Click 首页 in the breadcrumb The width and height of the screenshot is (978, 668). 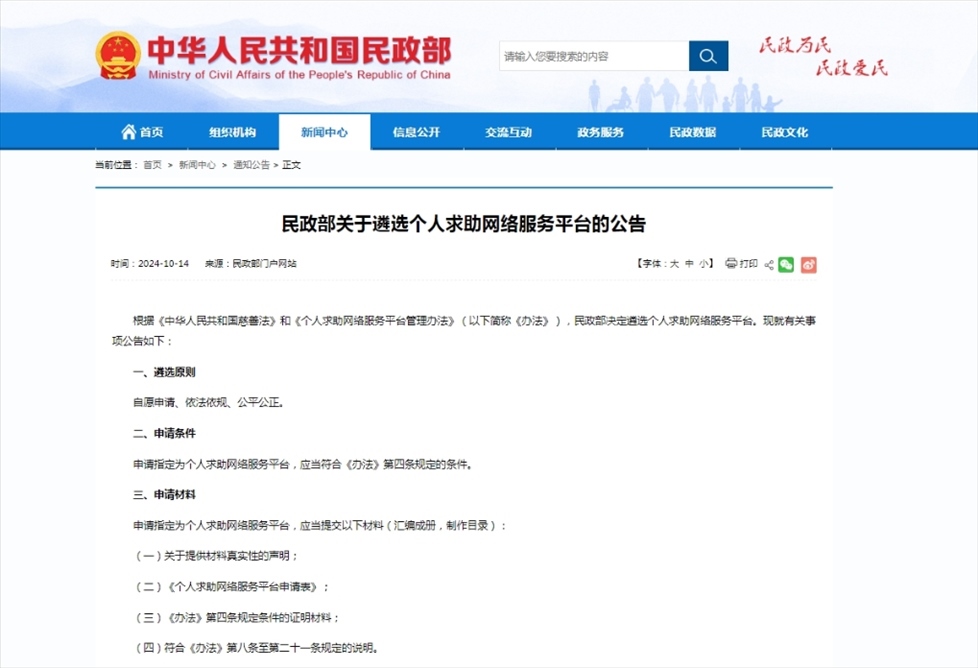(x=152, y=165)
